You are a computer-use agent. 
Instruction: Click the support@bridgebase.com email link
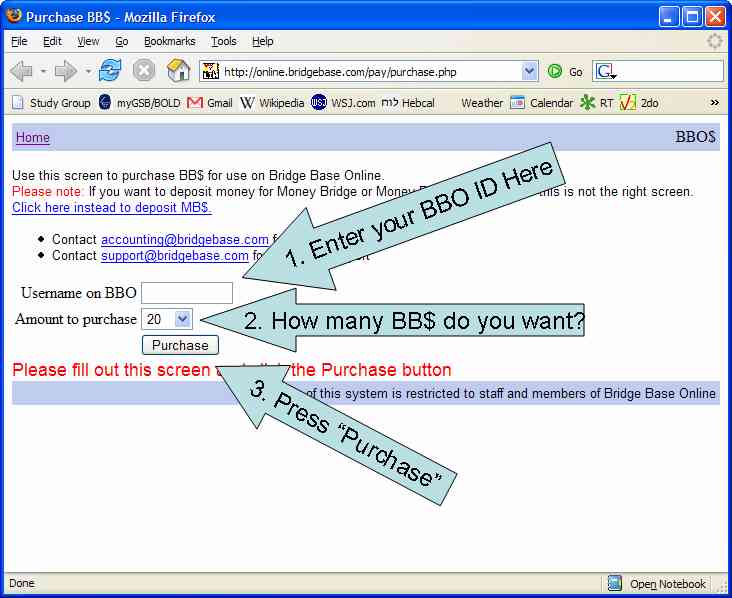click(175, 256)
